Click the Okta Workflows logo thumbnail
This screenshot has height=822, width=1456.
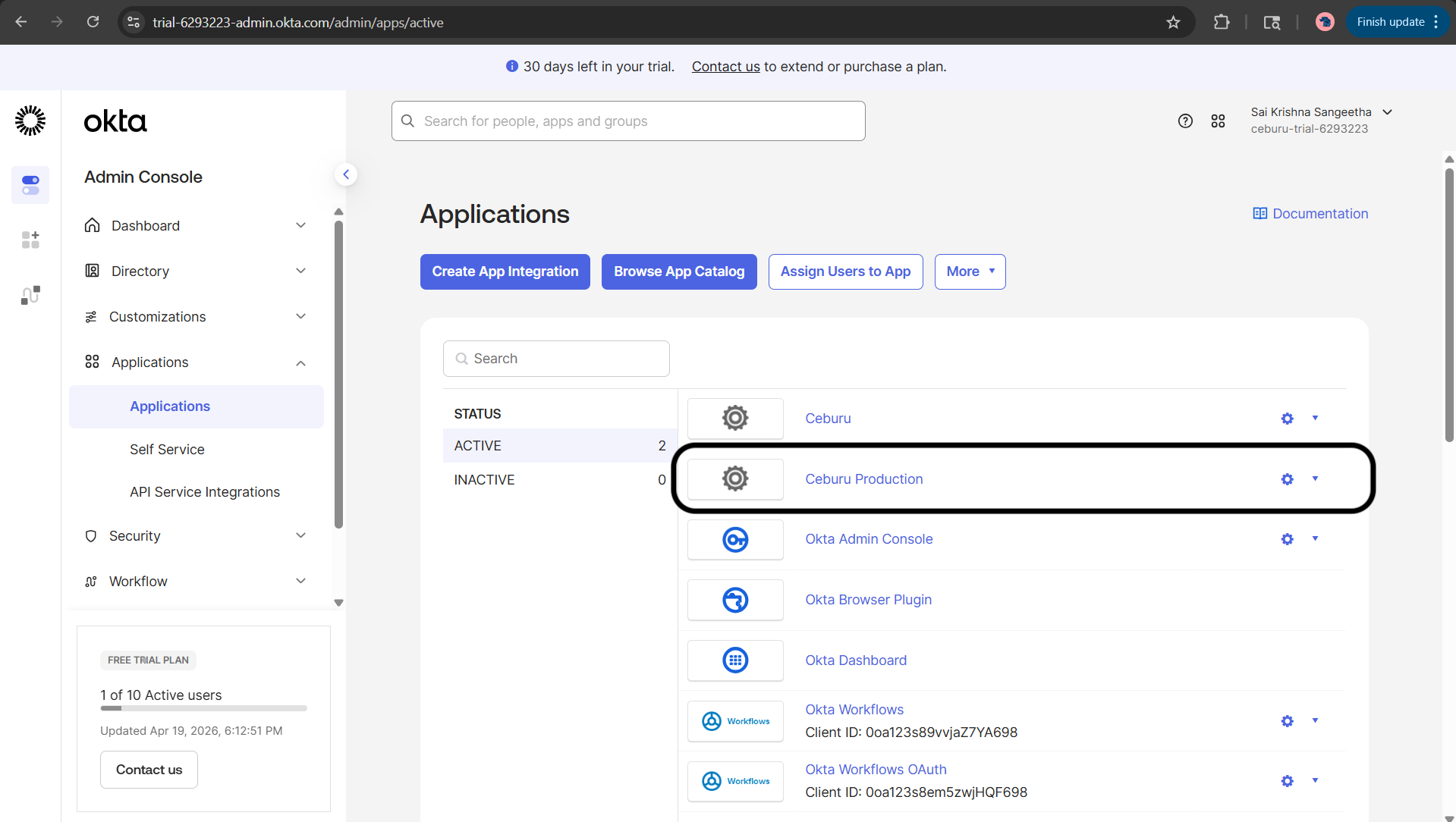pos(735,721)
